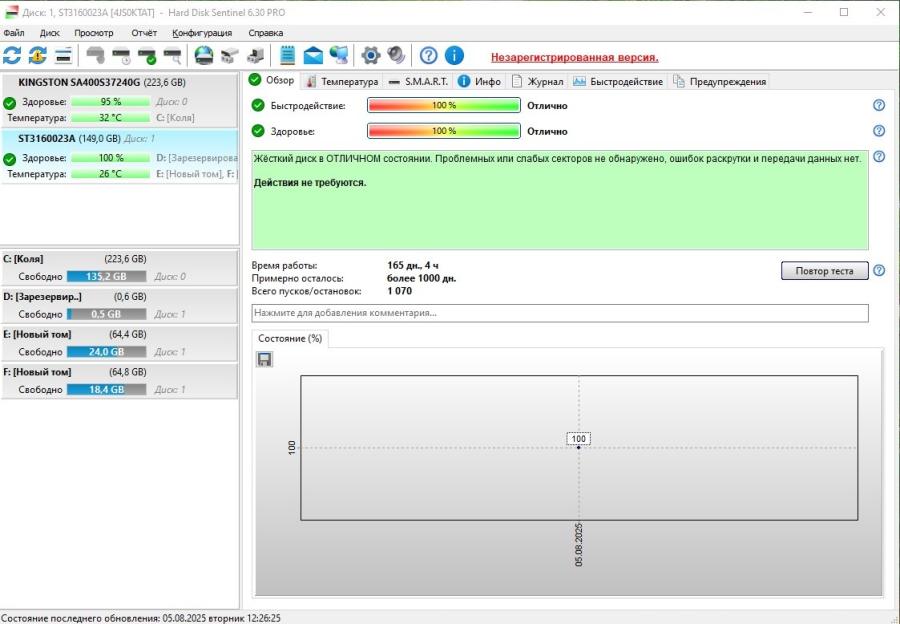Click the envelope send-report icon
This screenshot has height=624, width=900.
point(313,56)
